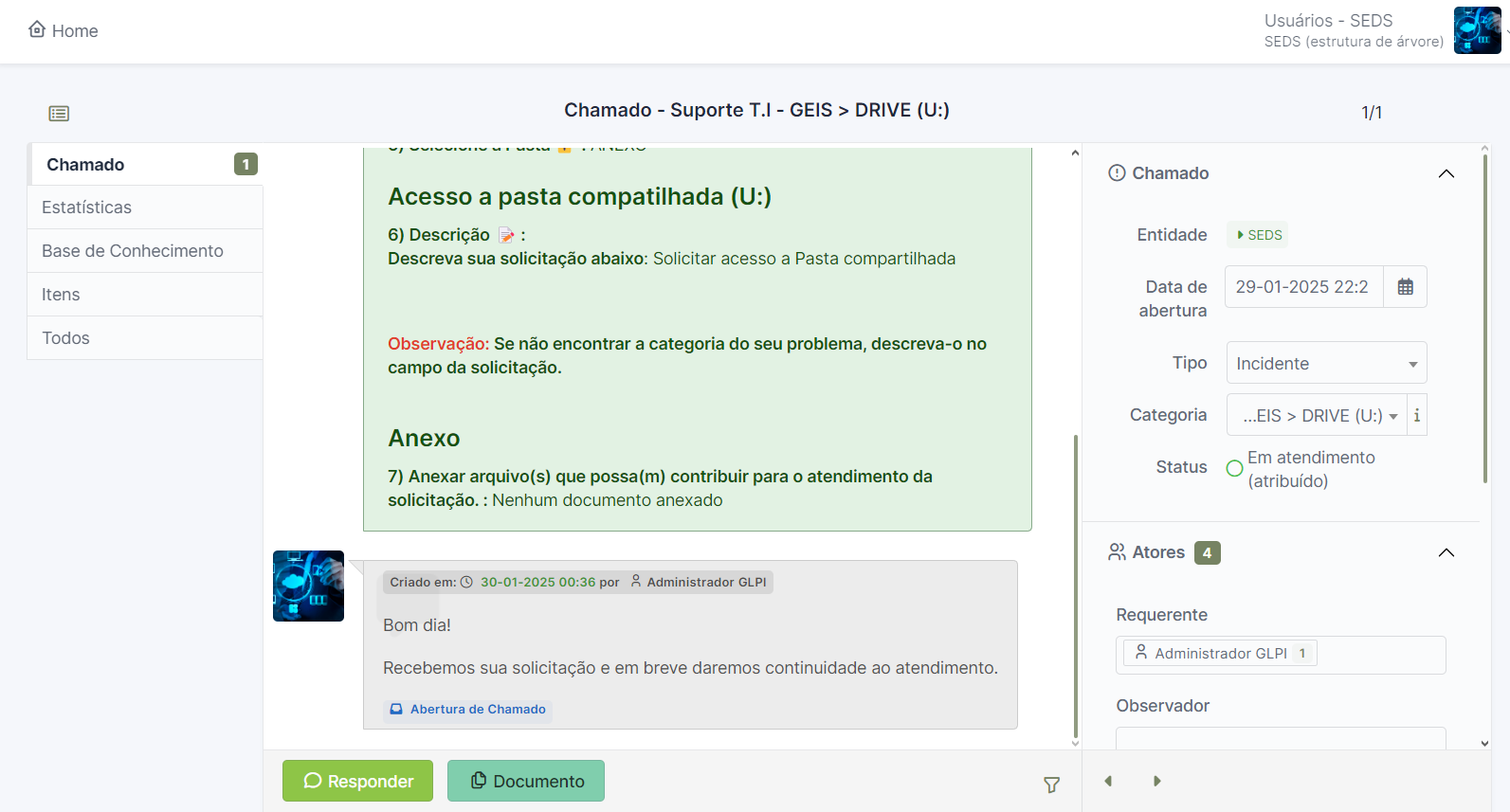Viewport: 1510px width, 812px height.
Task: Click the followup author avatar
Action: click(308, 586)
